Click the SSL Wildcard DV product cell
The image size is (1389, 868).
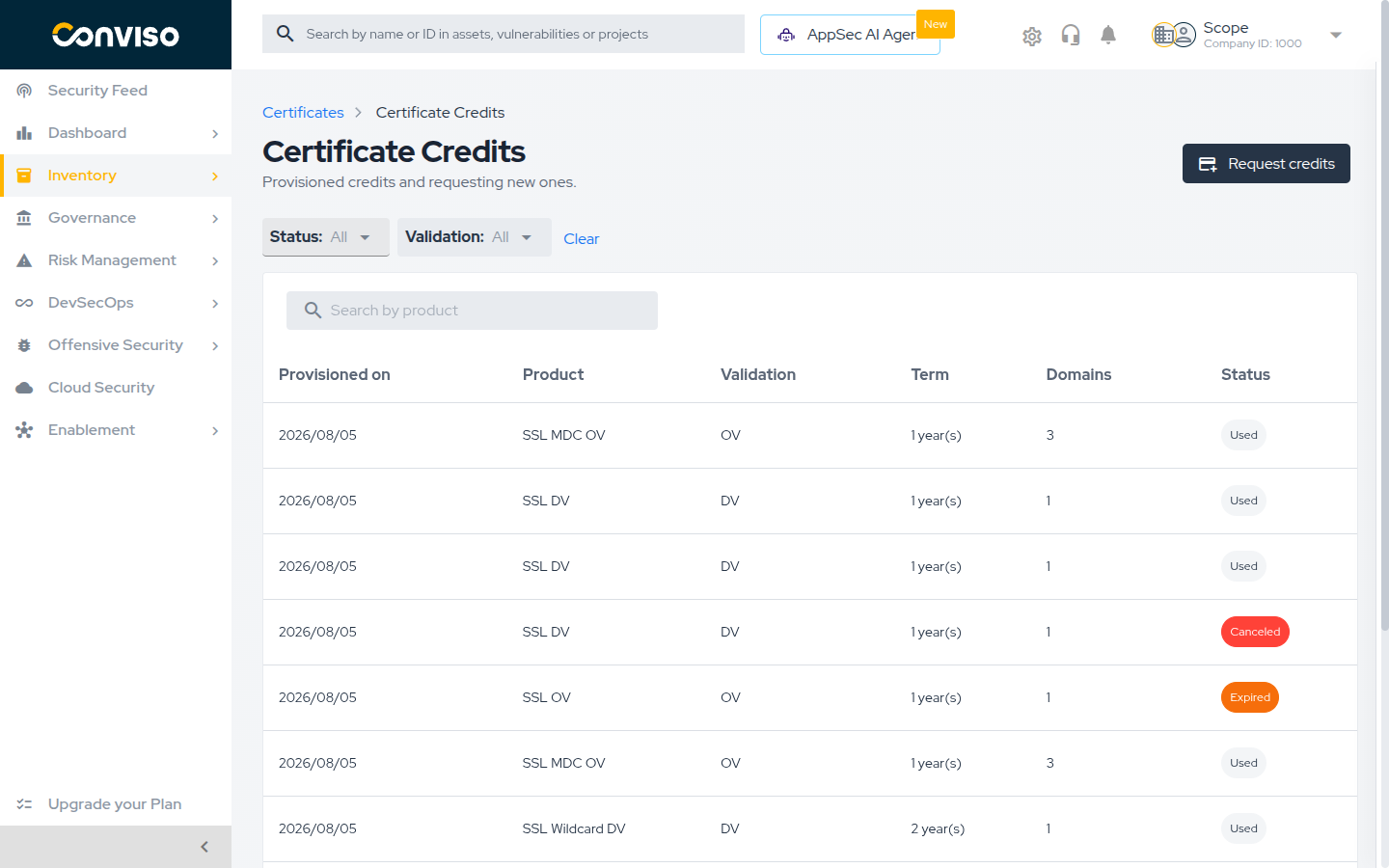tap(574, 828)
